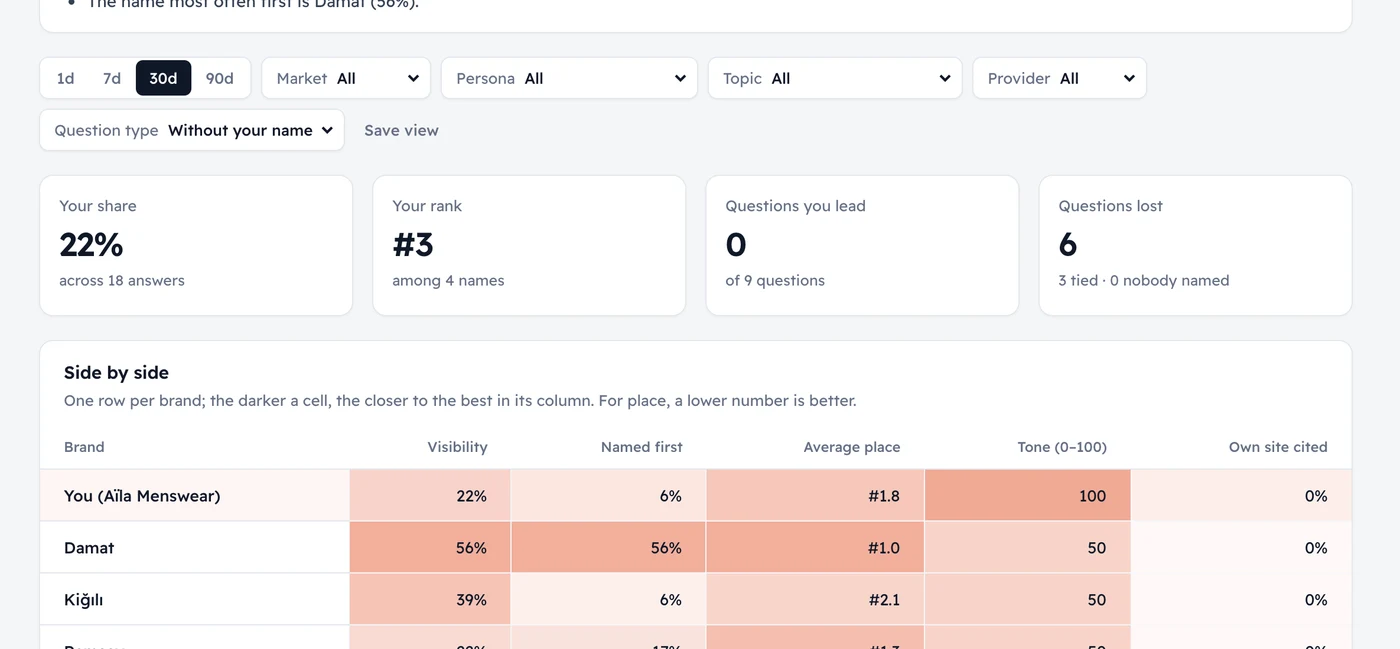The width and height of the screenshot is (1400, 649).
Task: Expand the Persona filter dropdown
Action: point(569,78)
